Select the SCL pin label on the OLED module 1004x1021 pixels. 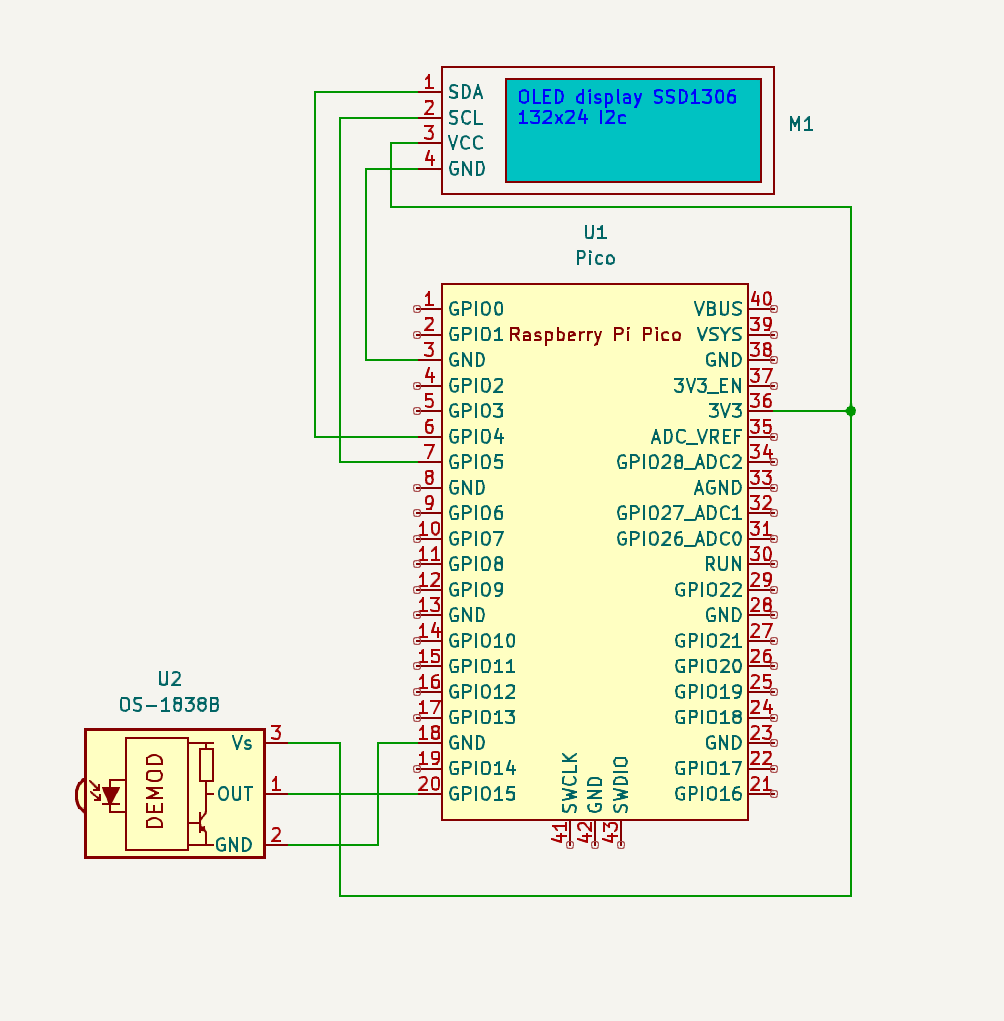point(466,118)
